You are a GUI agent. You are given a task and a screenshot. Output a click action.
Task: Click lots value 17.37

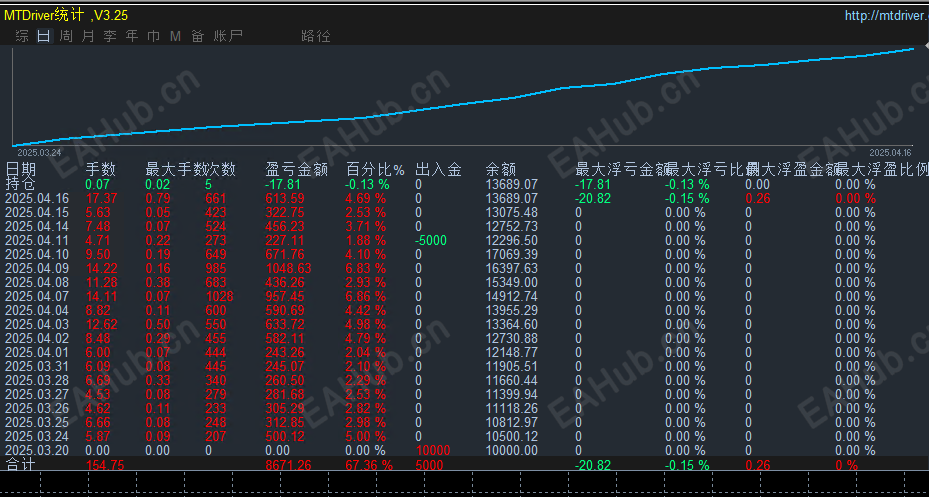pyautogui.click(x=102, y=198)
